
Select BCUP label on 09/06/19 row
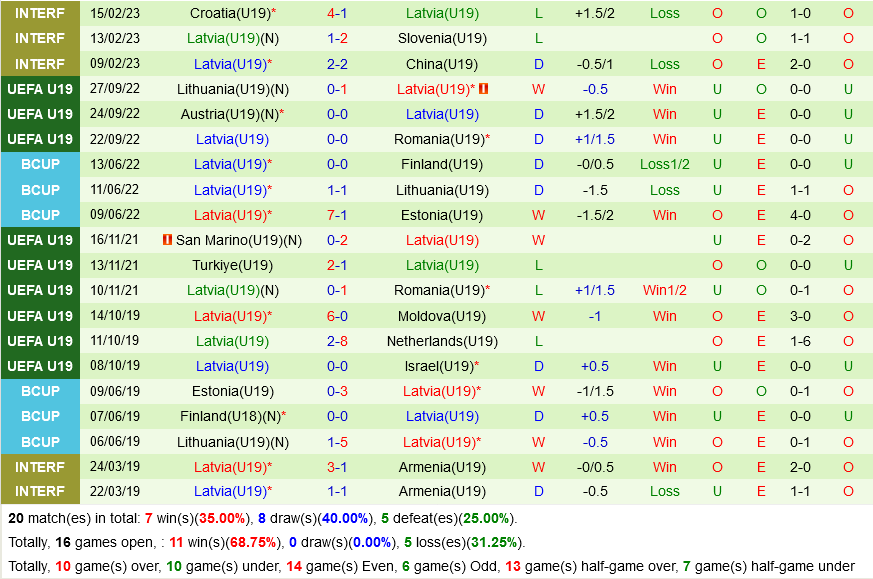coord(40,391)
